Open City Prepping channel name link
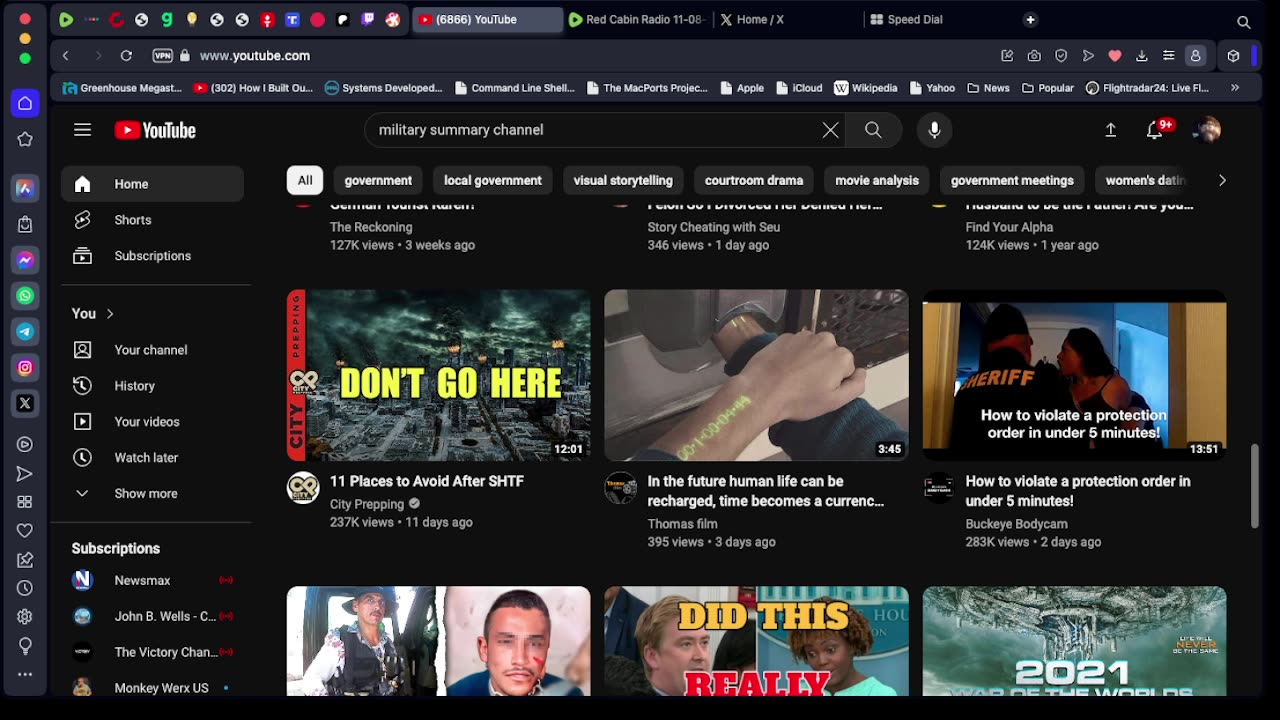 (367, 504)
